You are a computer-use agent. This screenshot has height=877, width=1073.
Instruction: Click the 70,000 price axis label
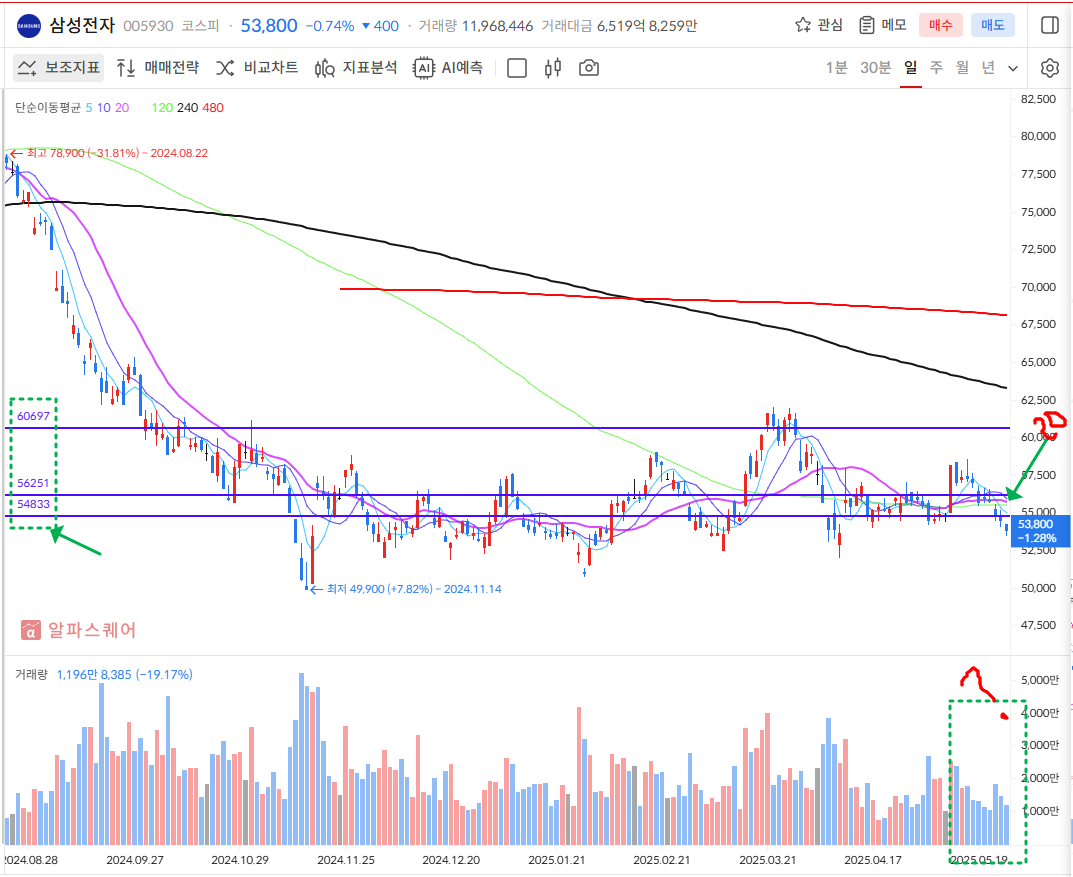point(1038,287)
